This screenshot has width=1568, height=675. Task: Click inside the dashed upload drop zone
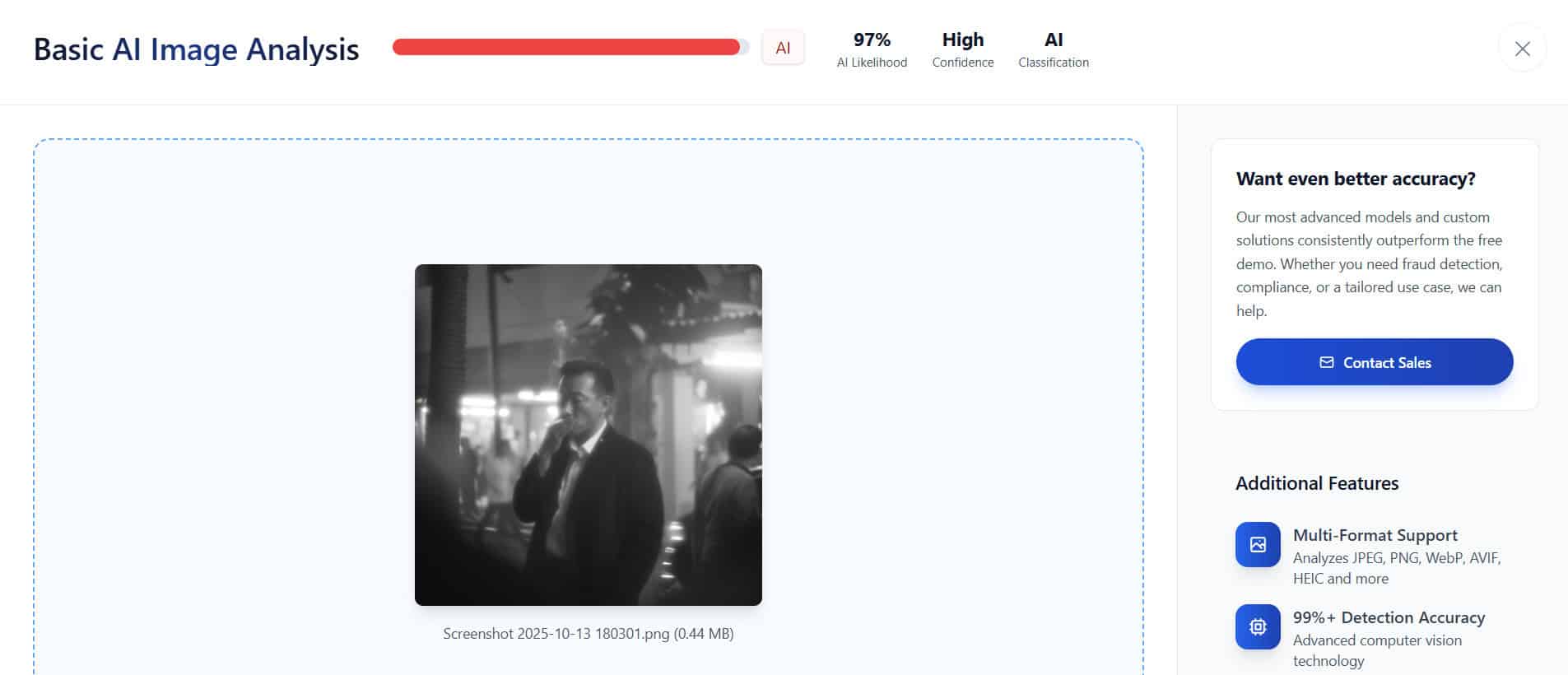coord(206,412)
